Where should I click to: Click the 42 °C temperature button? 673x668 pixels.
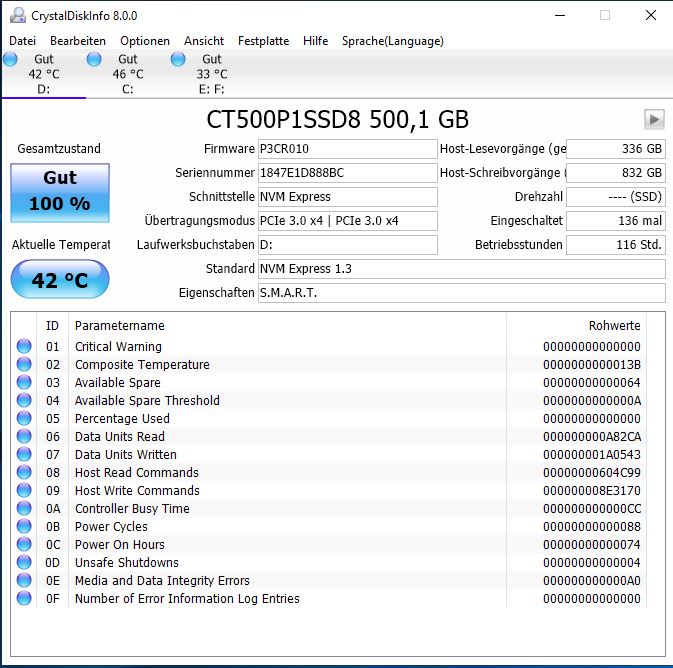60,279
